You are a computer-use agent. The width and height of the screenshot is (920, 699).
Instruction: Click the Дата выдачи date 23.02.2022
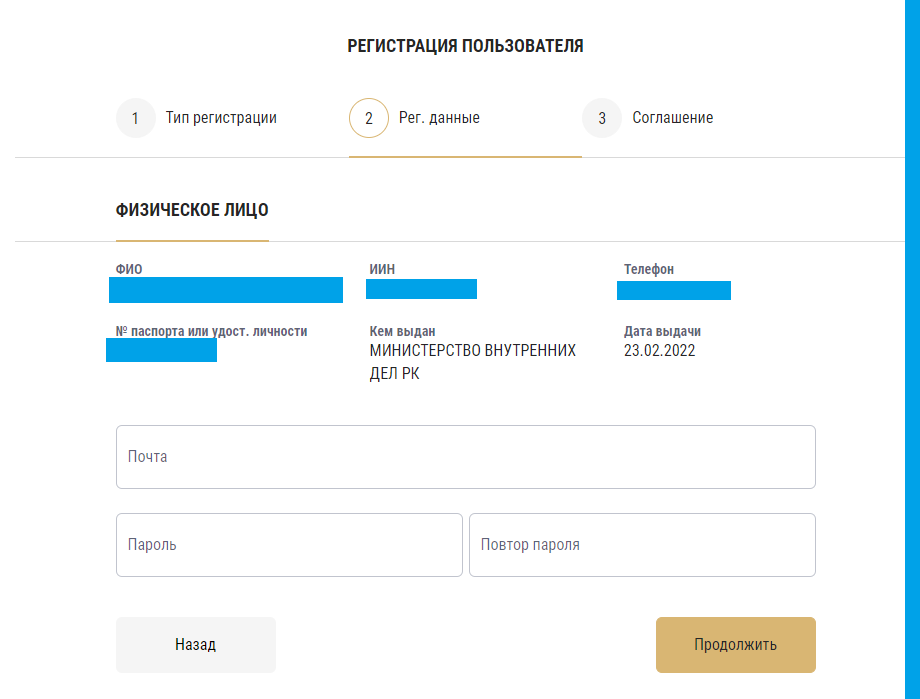click(660, 350)
